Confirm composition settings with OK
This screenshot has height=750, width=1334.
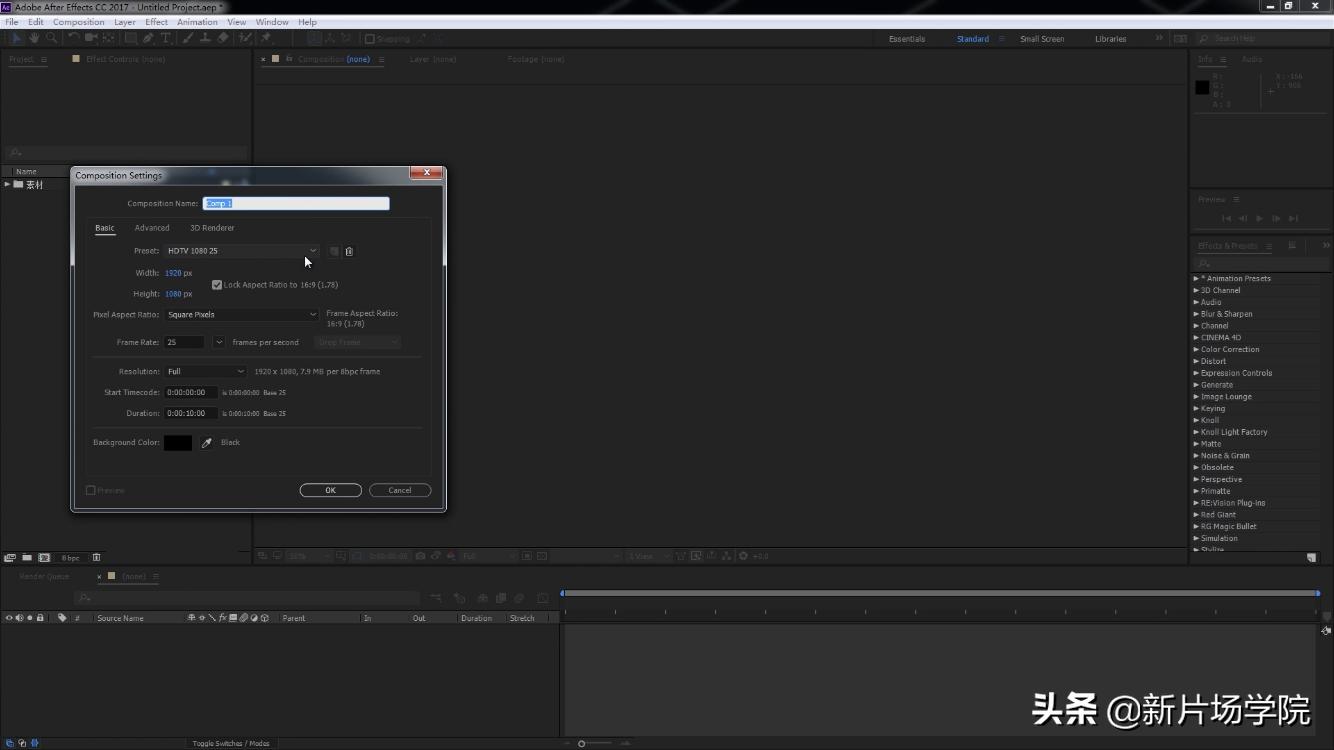tap(330, 490)
